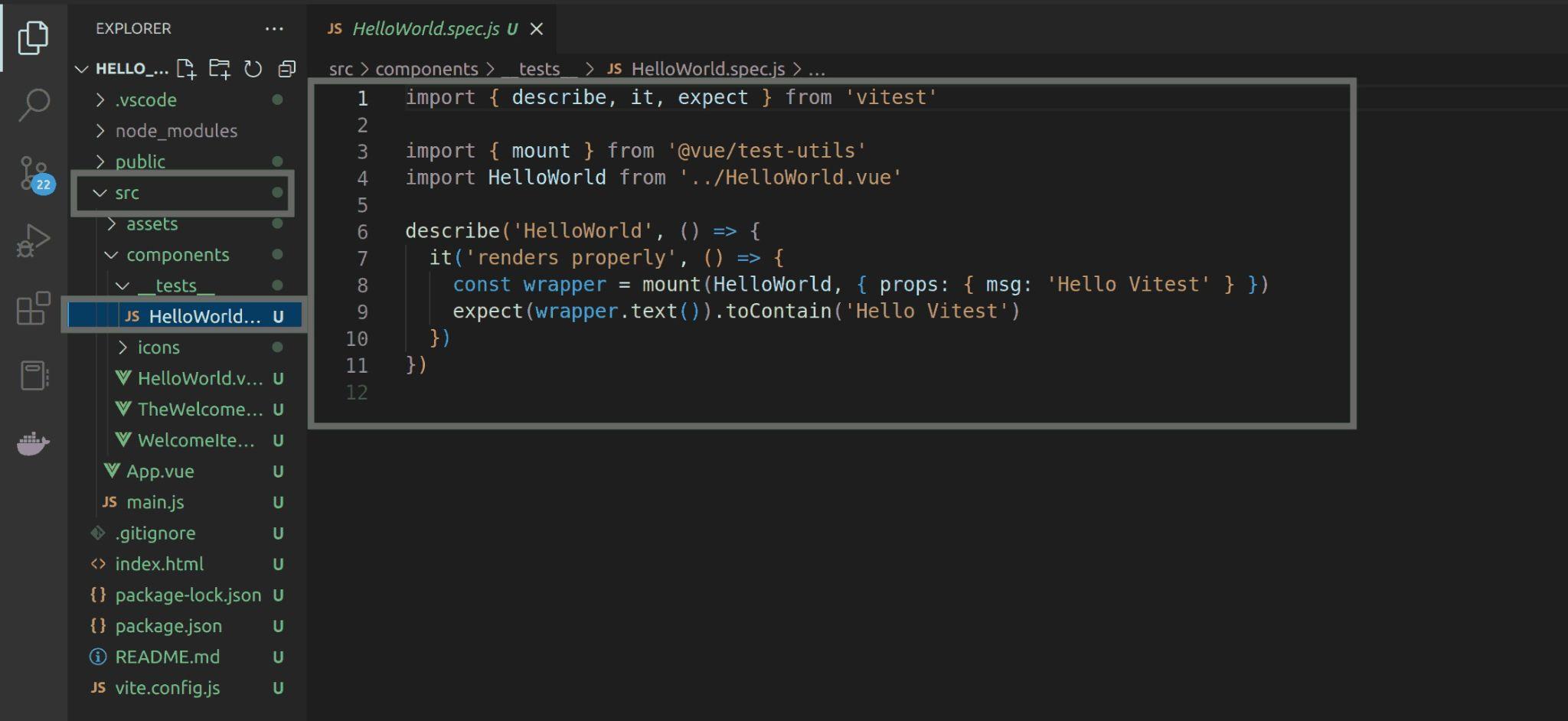Expand the .vscode folder
Image resolution: width=1568 pixels, height=721 pixels.
(x=145, y=100)
